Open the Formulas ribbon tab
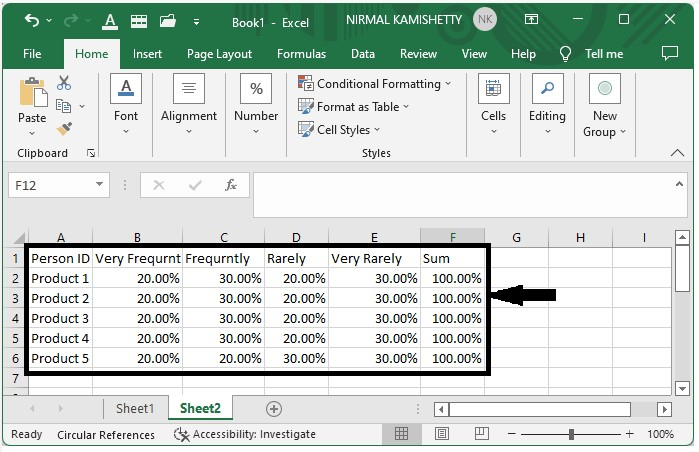 click(x=301, y=54)
